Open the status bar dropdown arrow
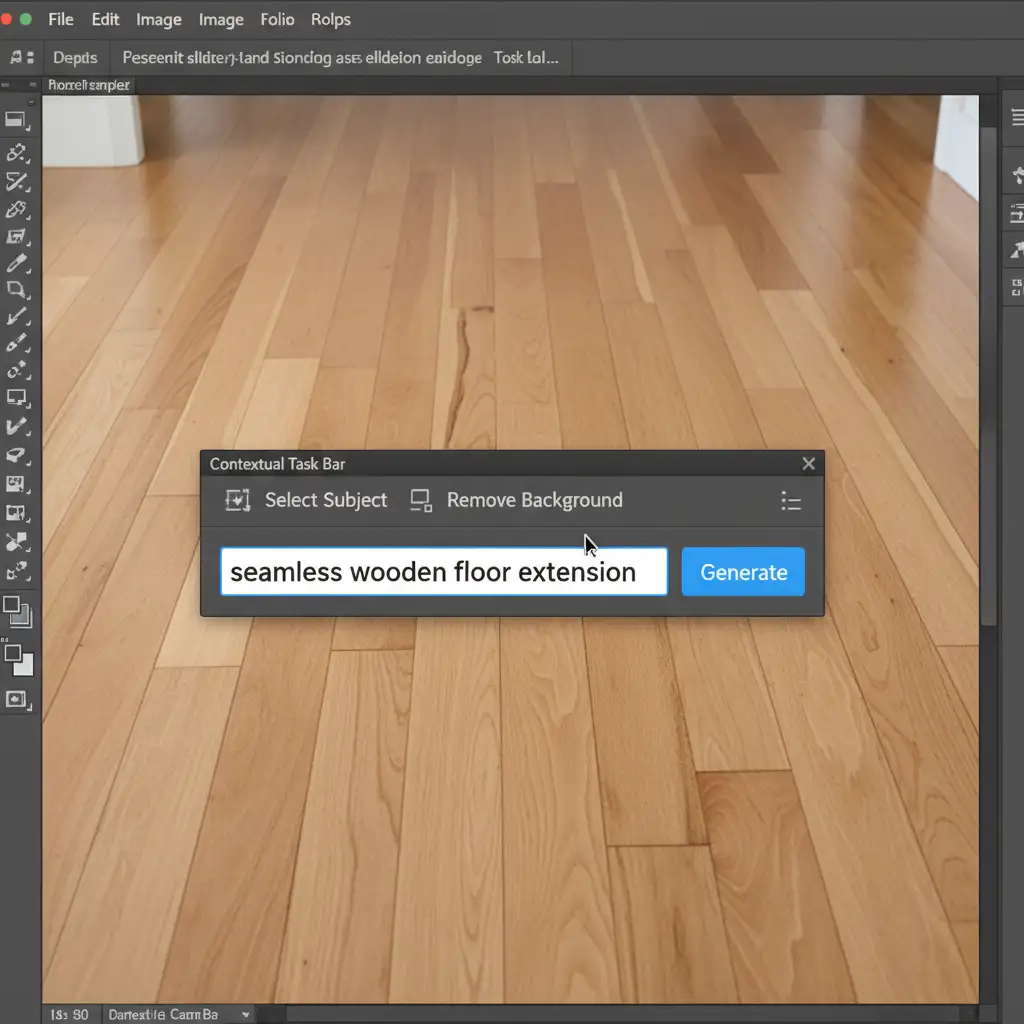This screenshot has height=1024, width=1024. click(246, 1014)
